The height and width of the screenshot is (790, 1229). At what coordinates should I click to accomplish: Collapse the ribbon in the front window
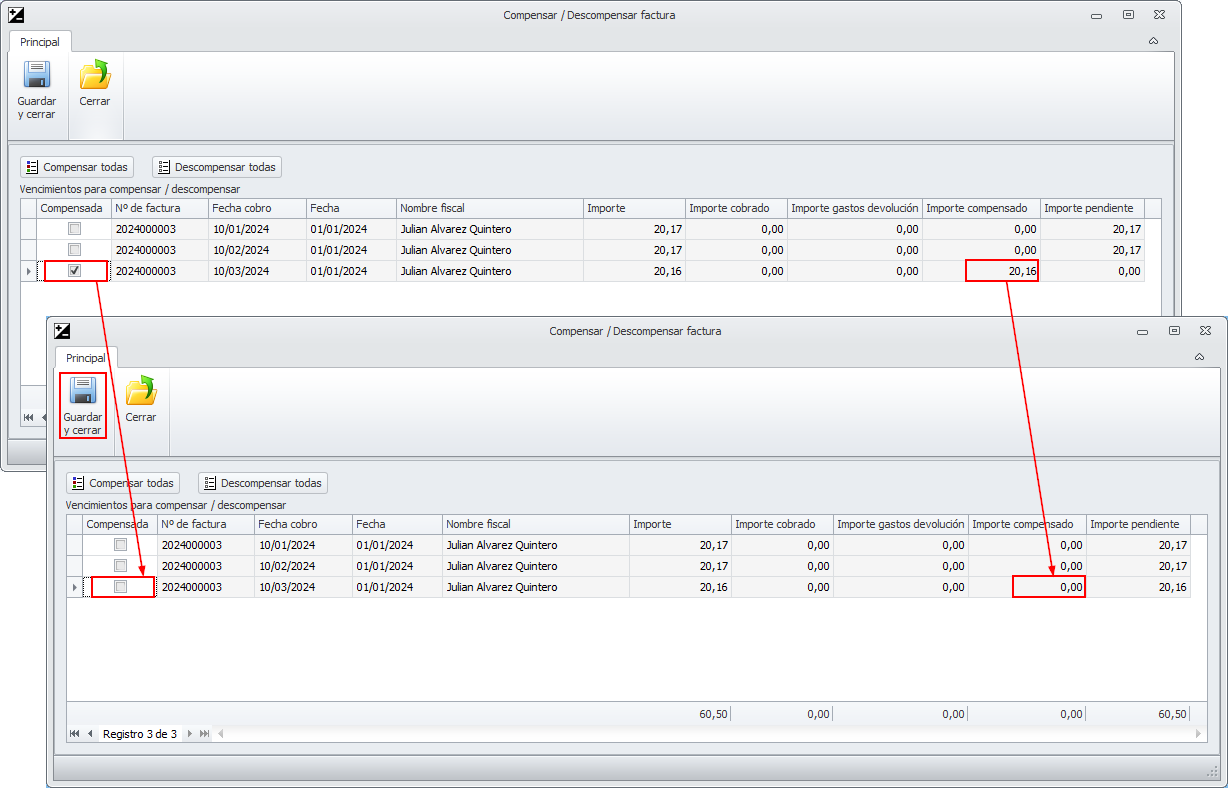click(x=1199, y=357)
